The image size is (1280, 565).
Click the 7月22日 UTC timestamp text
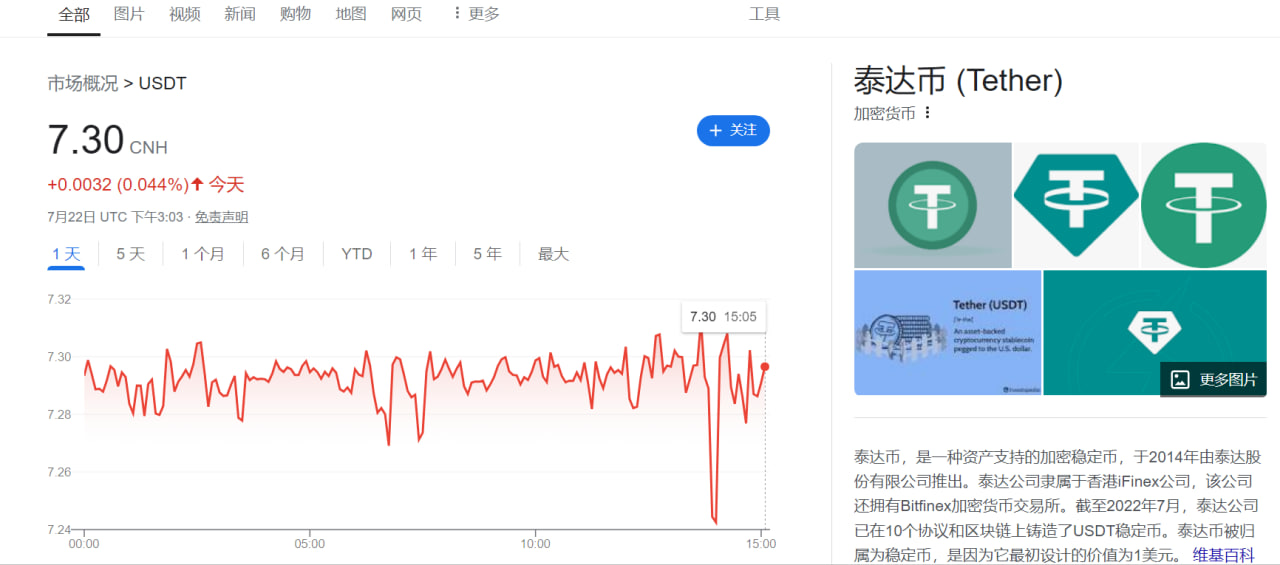pyautogui.click(x=115, y=217)
